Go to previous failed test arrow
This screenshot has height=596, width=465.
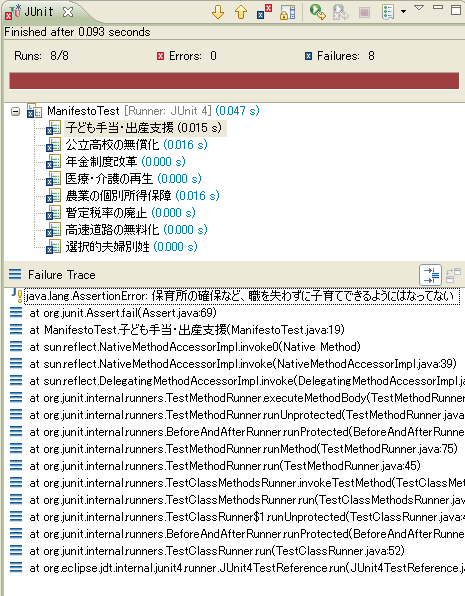click(241, 12)
